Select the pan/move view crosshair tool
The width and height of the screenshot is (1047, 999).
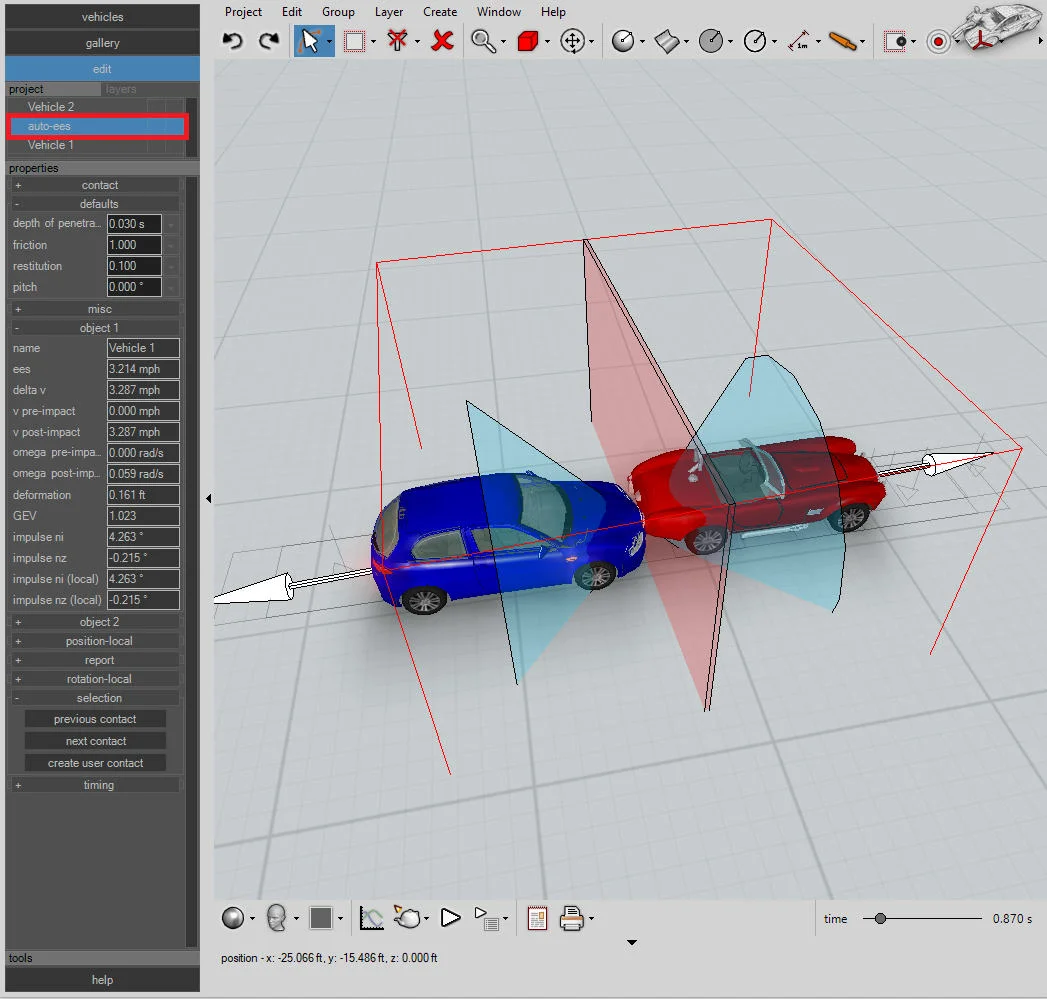tap(572, 41)
